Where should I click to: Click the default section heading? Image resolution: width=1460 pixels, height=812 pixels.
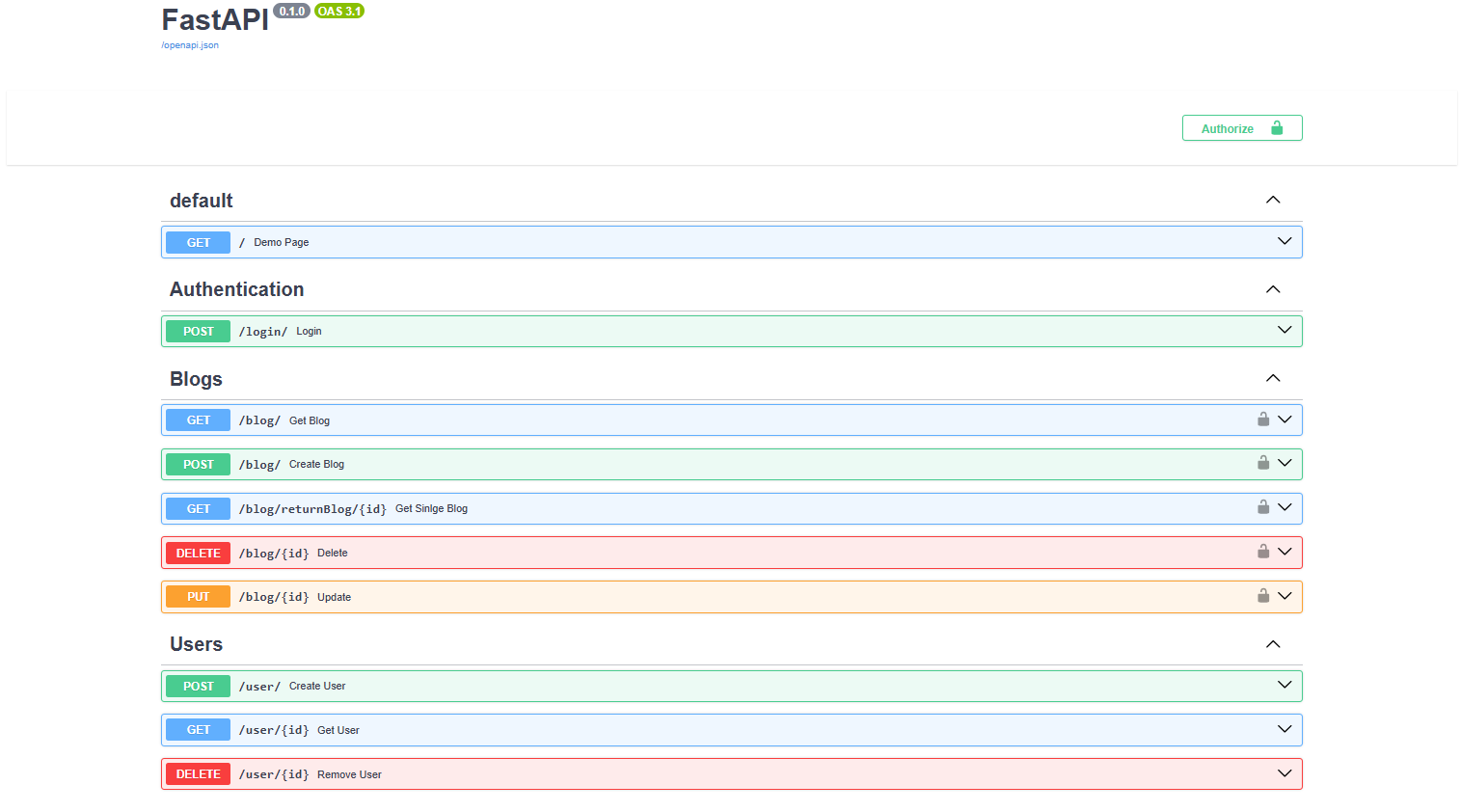click(202, 201)
